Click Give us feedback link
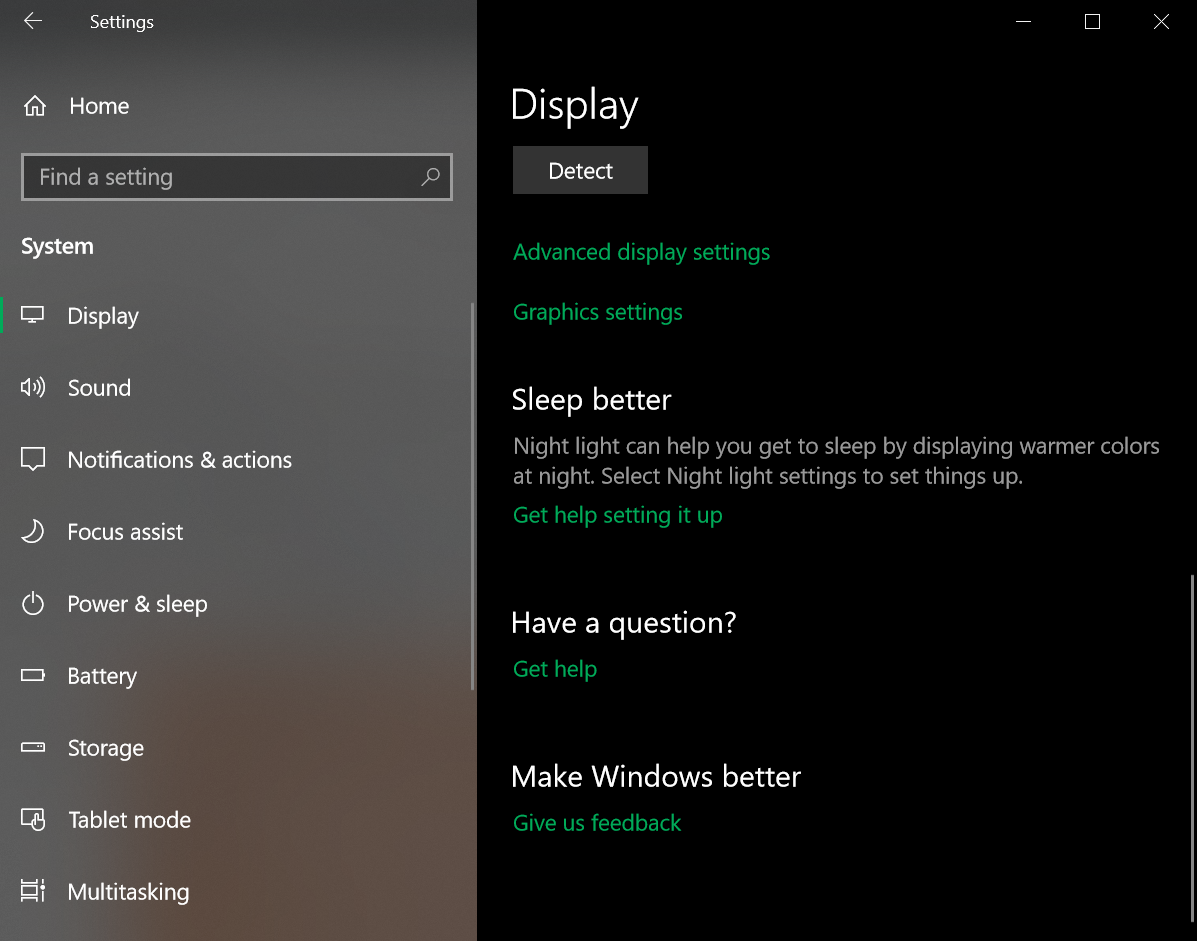 597,823
